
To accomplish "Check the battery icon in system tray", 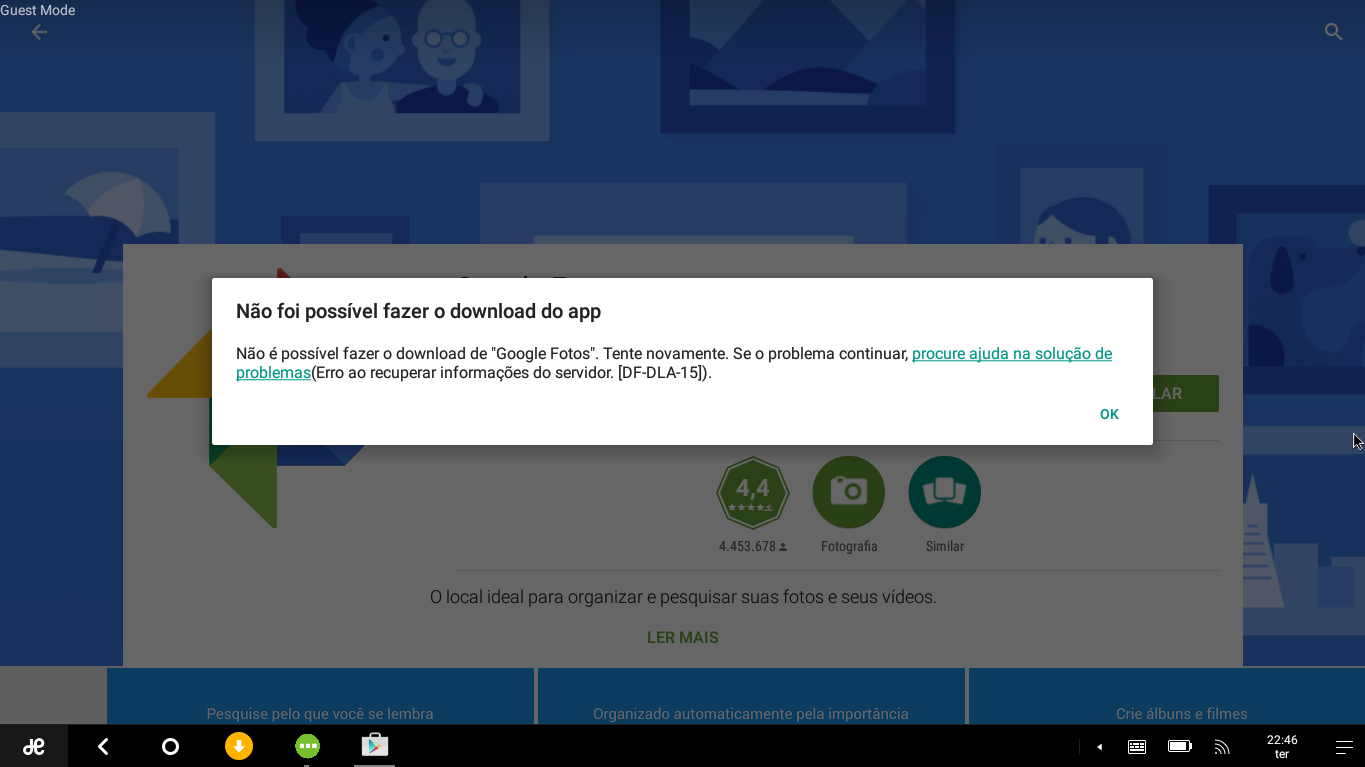I will click(x=1180, y=747).
